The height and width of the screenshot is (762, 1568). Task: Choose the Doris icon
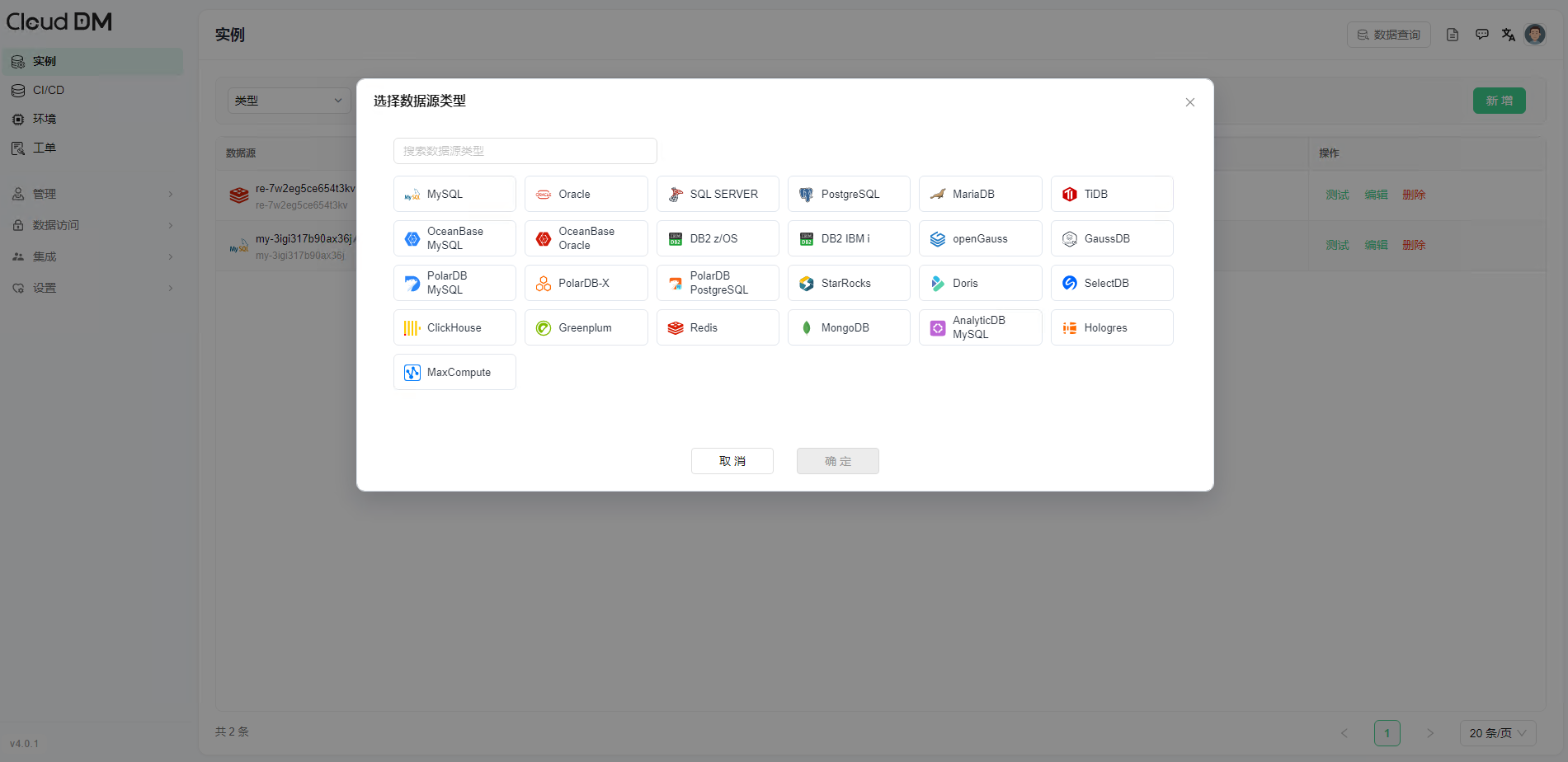pyautogui.click(x=938, y=284)
